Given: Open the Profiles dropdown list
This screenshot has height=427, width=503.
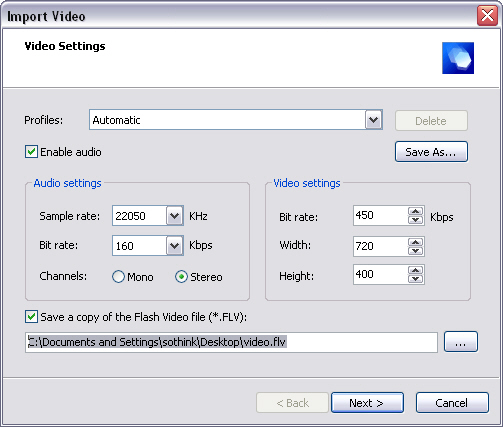Looking at the screenshot, I should (x=373, y=120).
